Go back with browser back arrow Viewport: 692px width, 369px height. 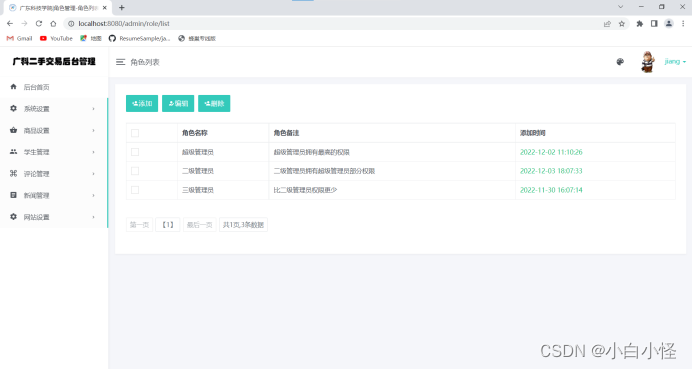(10, 23)
